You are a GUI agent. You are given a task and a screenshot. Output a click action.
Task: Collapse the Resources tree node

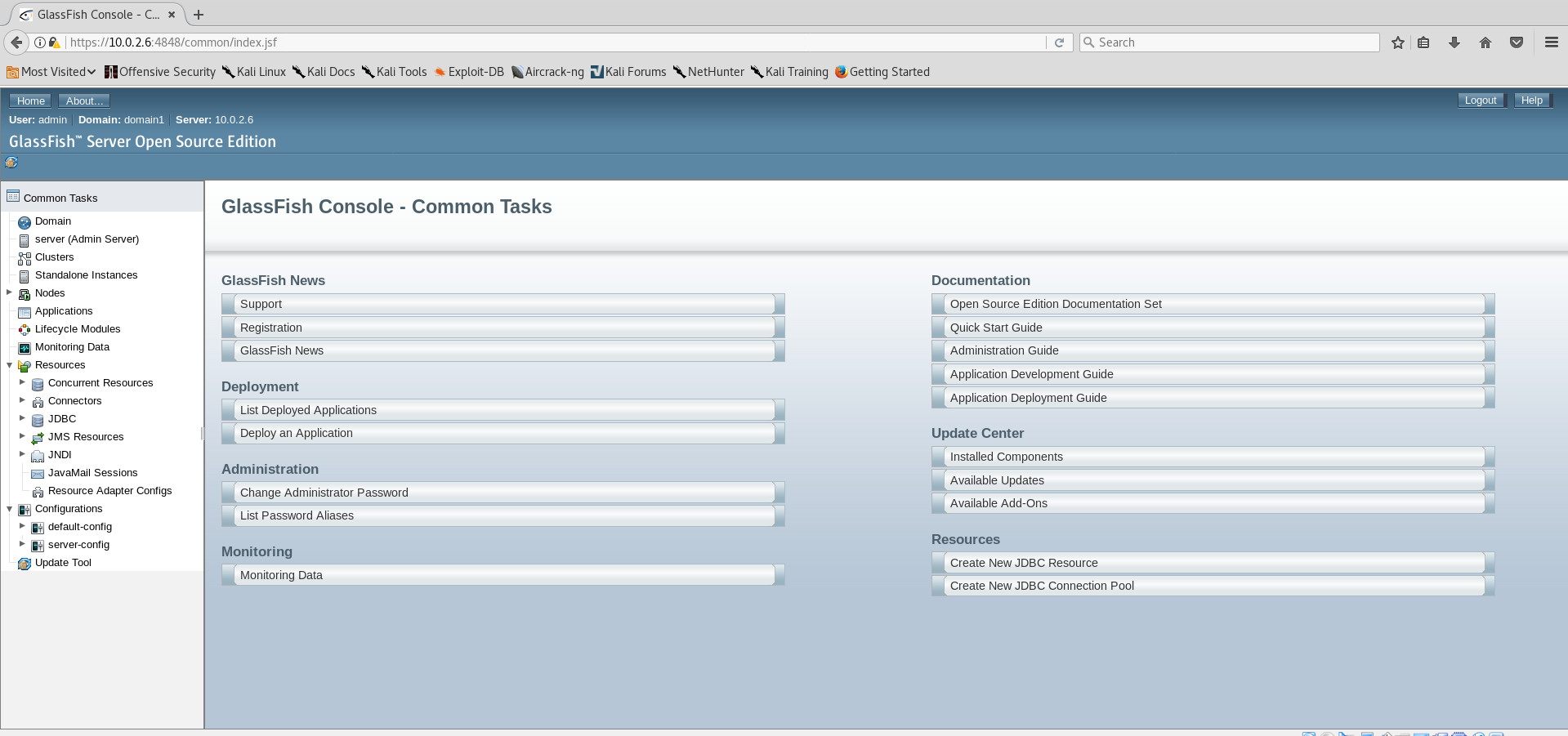9,364
